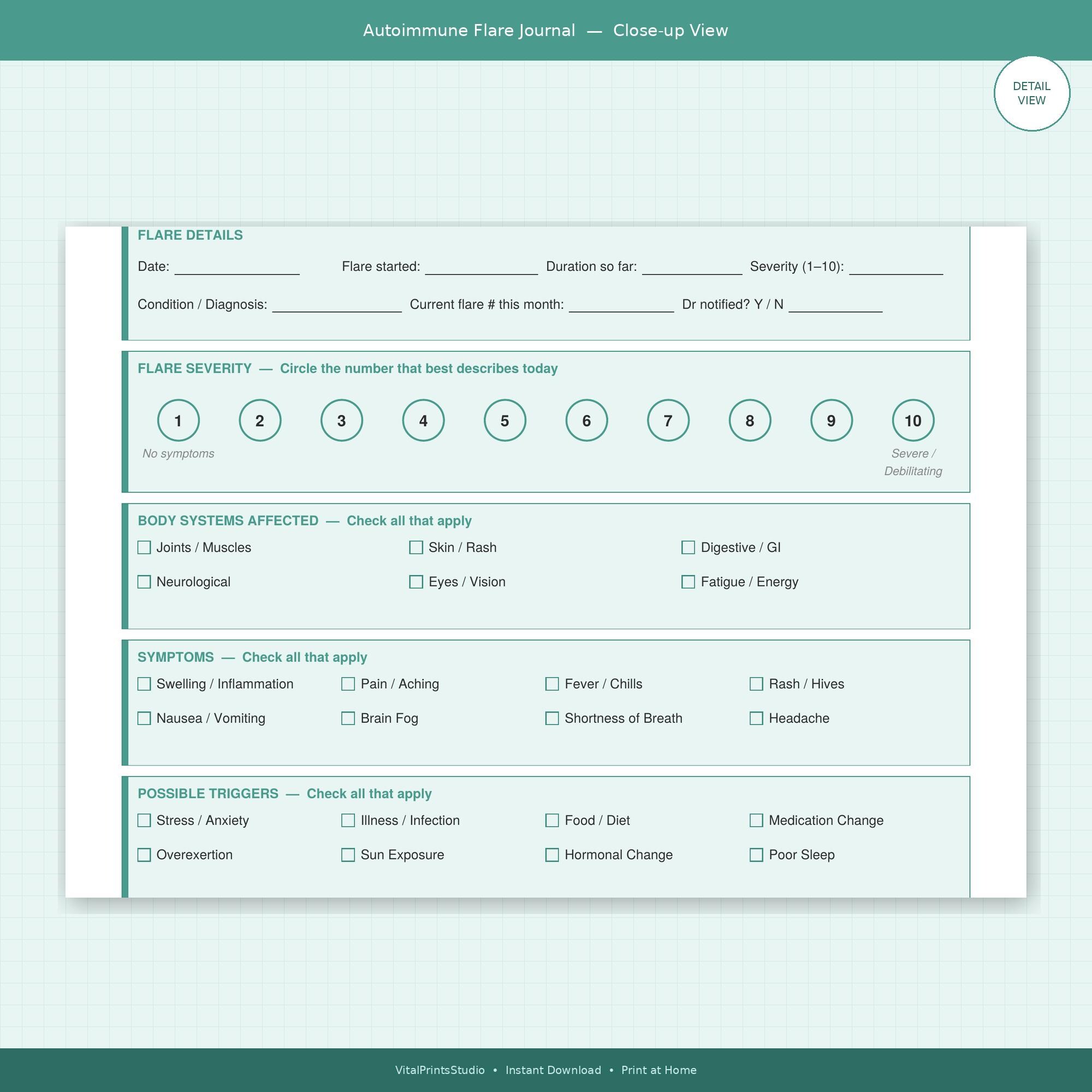1092x1092 pixels.
Task: Tick Stress / Anxiety trigger
Action: [144, 820]
